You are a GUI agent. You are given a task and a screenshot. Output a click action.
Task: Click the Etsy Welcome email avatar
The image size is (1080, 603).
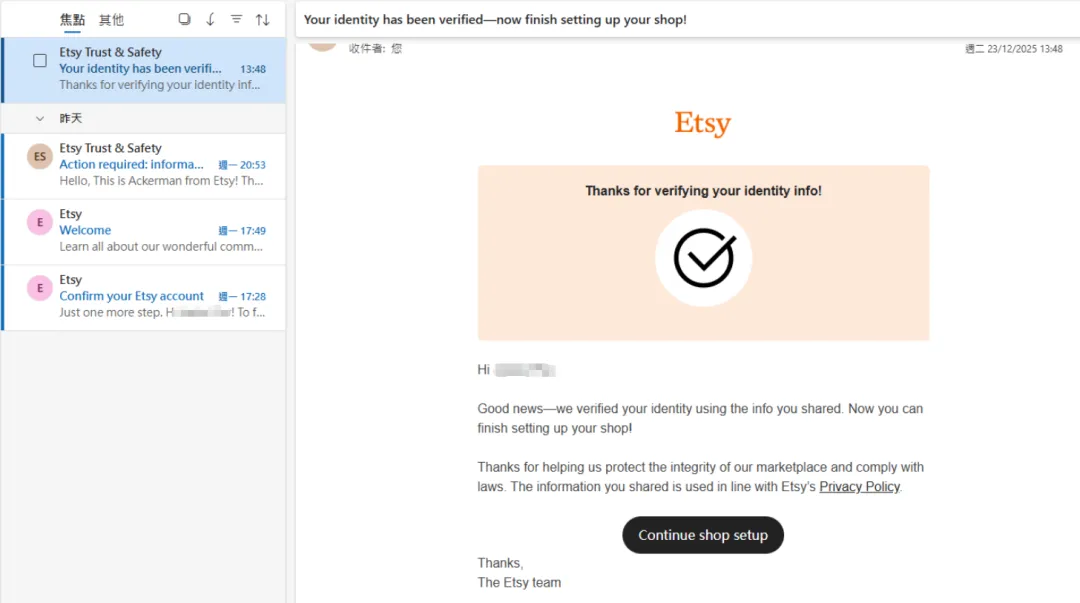(x=40, y=222)
